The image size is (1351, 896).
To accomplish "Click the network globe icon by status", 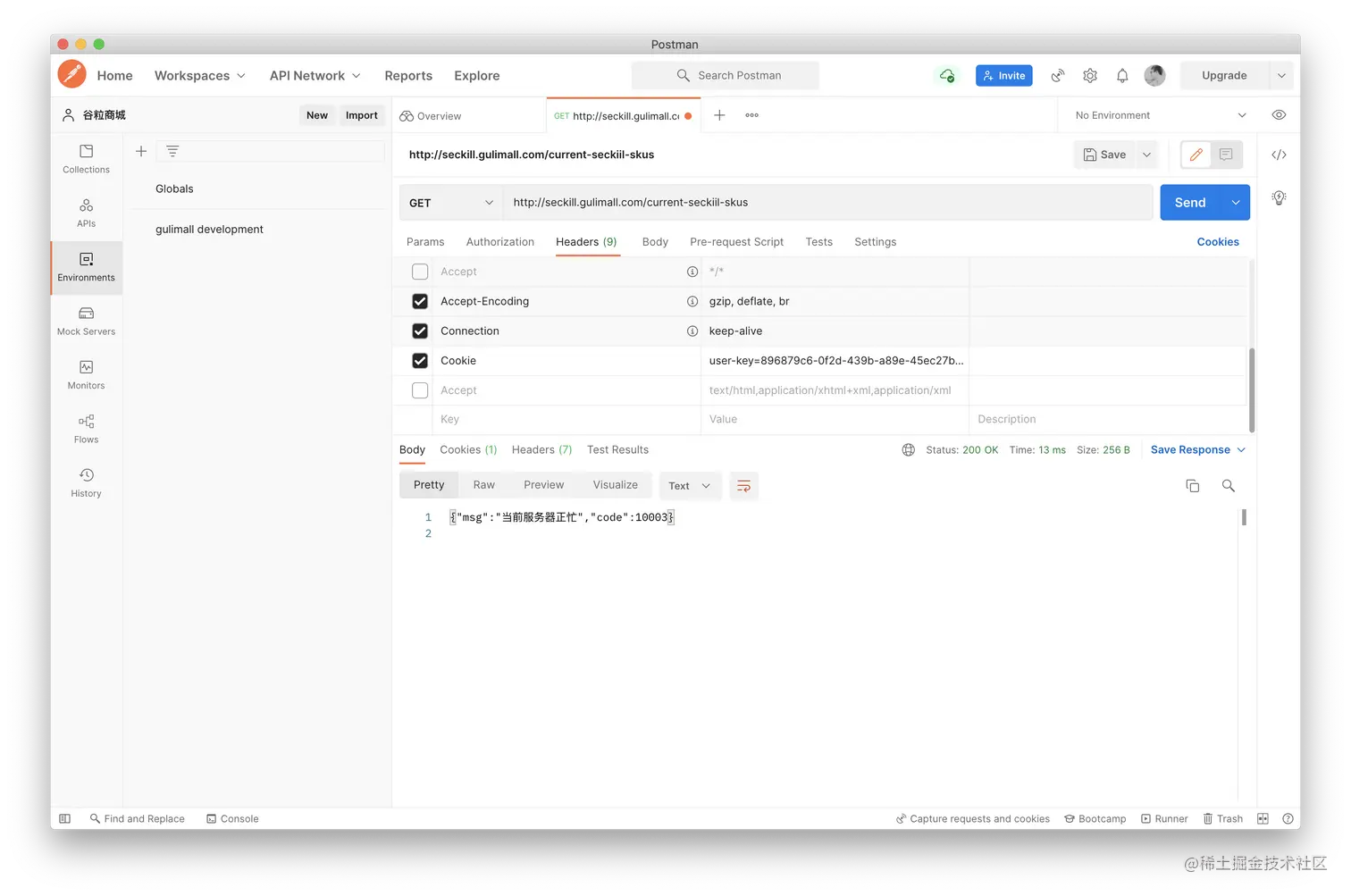I will click(909, 450).
